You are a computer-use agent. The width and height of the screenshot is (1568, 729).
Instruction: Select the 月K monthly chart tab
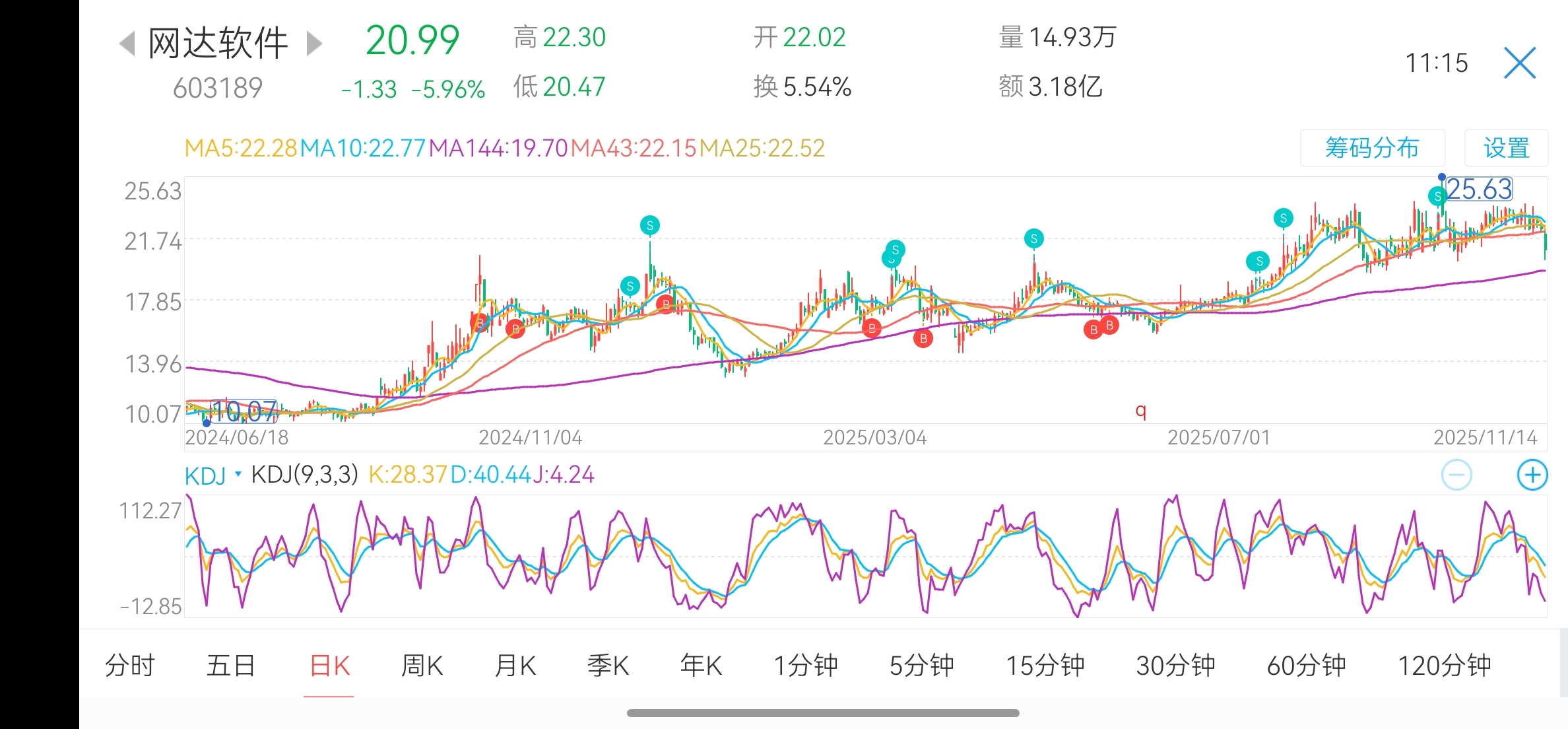tap(515, 665)
